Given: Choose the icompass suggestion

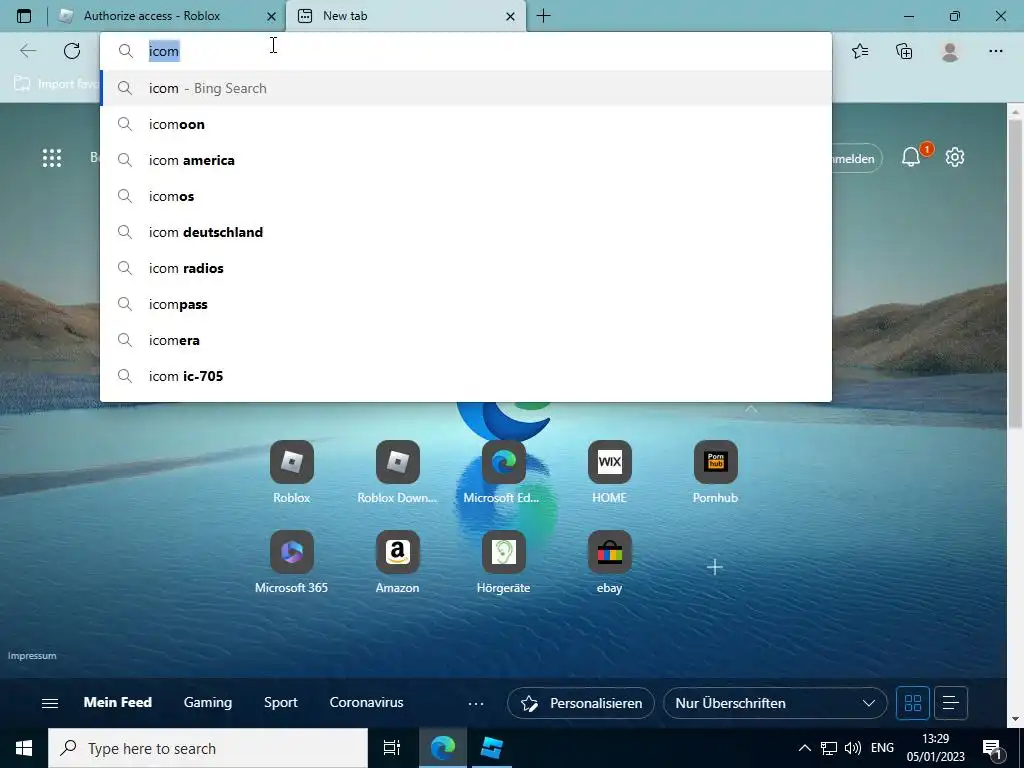Looking at the screenshot, I should (466, 304).
